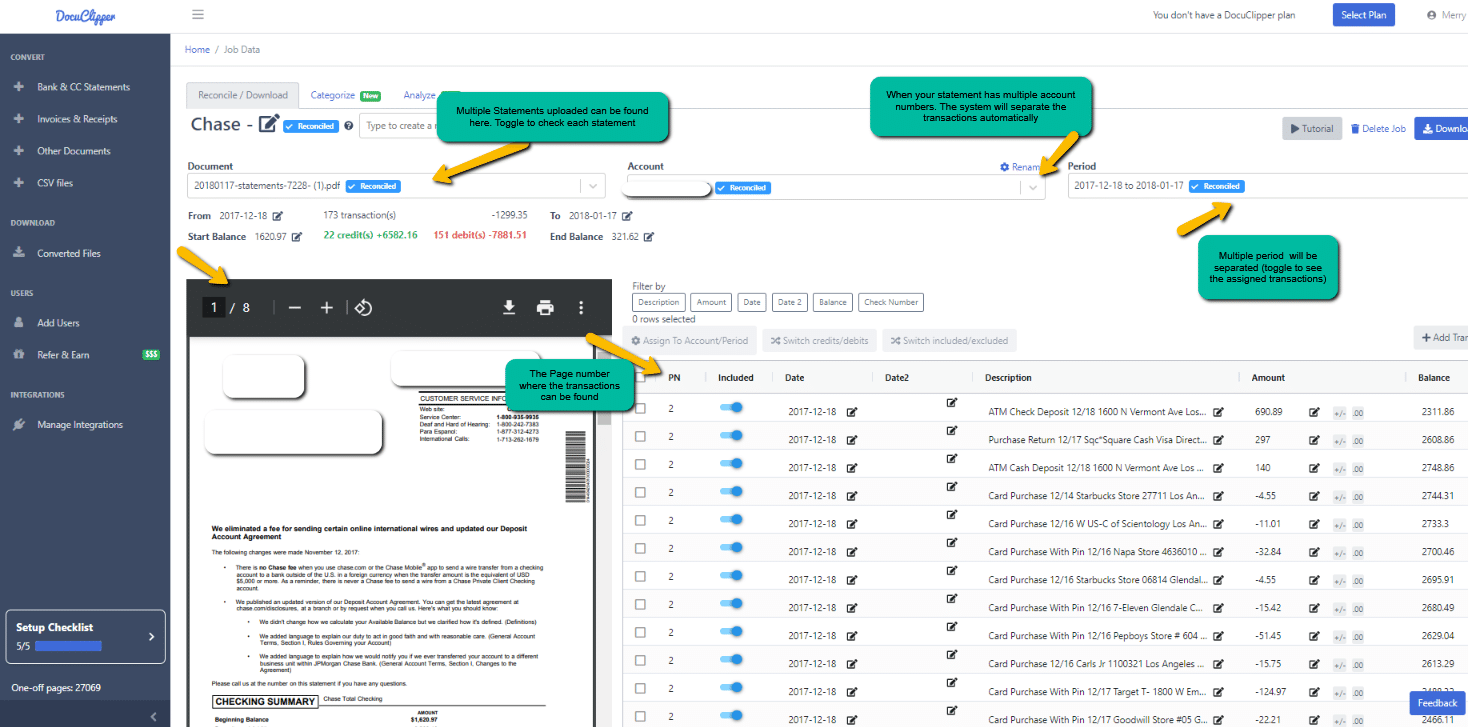The width and height of the screenshot is (1468, 727).
Task: Go to Home breadcrumb link
Action: 197,49
